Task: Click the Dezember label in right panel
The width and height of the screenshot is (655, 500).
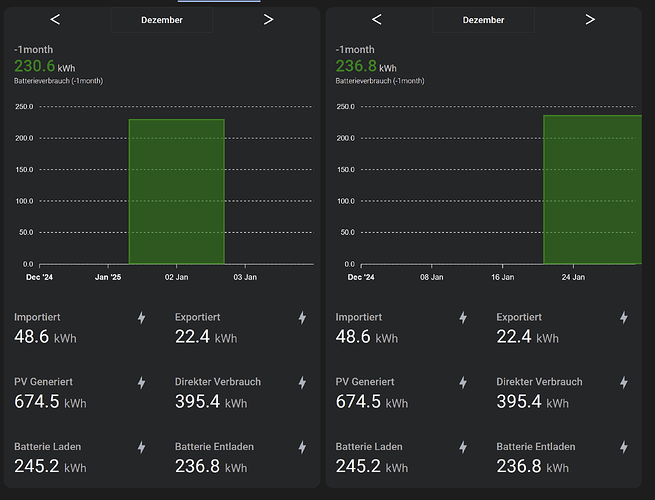Action: (x=484, y=20)
